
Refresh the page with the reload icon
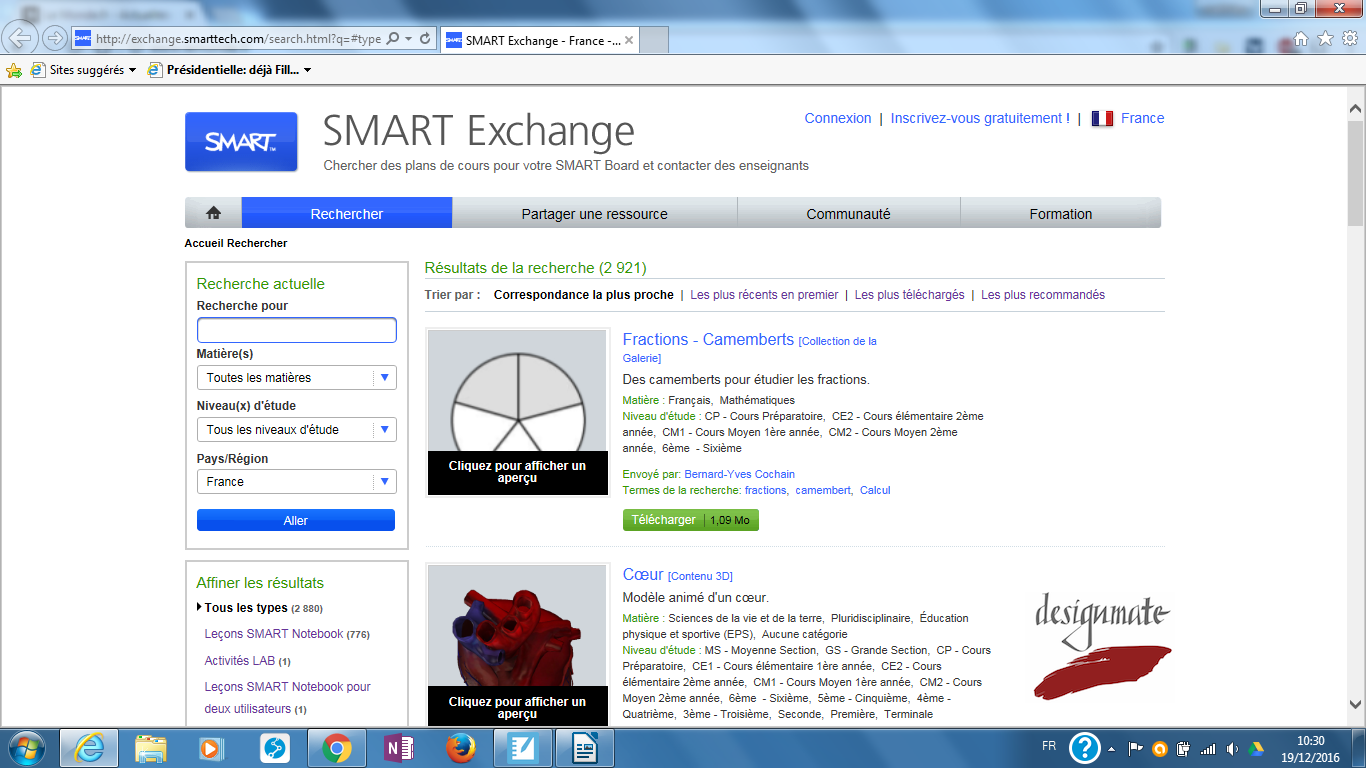pos(425,38)
